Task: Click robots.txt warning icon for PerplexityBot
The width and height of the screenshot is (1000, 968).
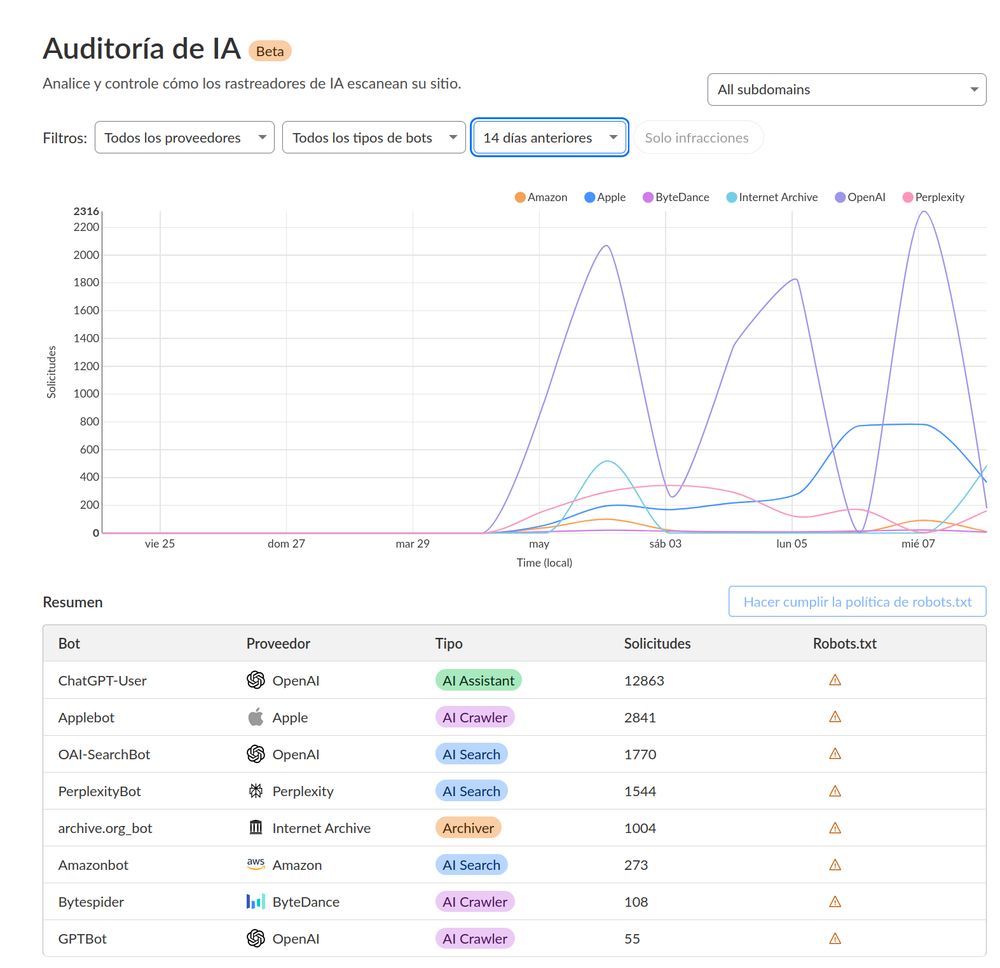Action: tap(835, 791)
